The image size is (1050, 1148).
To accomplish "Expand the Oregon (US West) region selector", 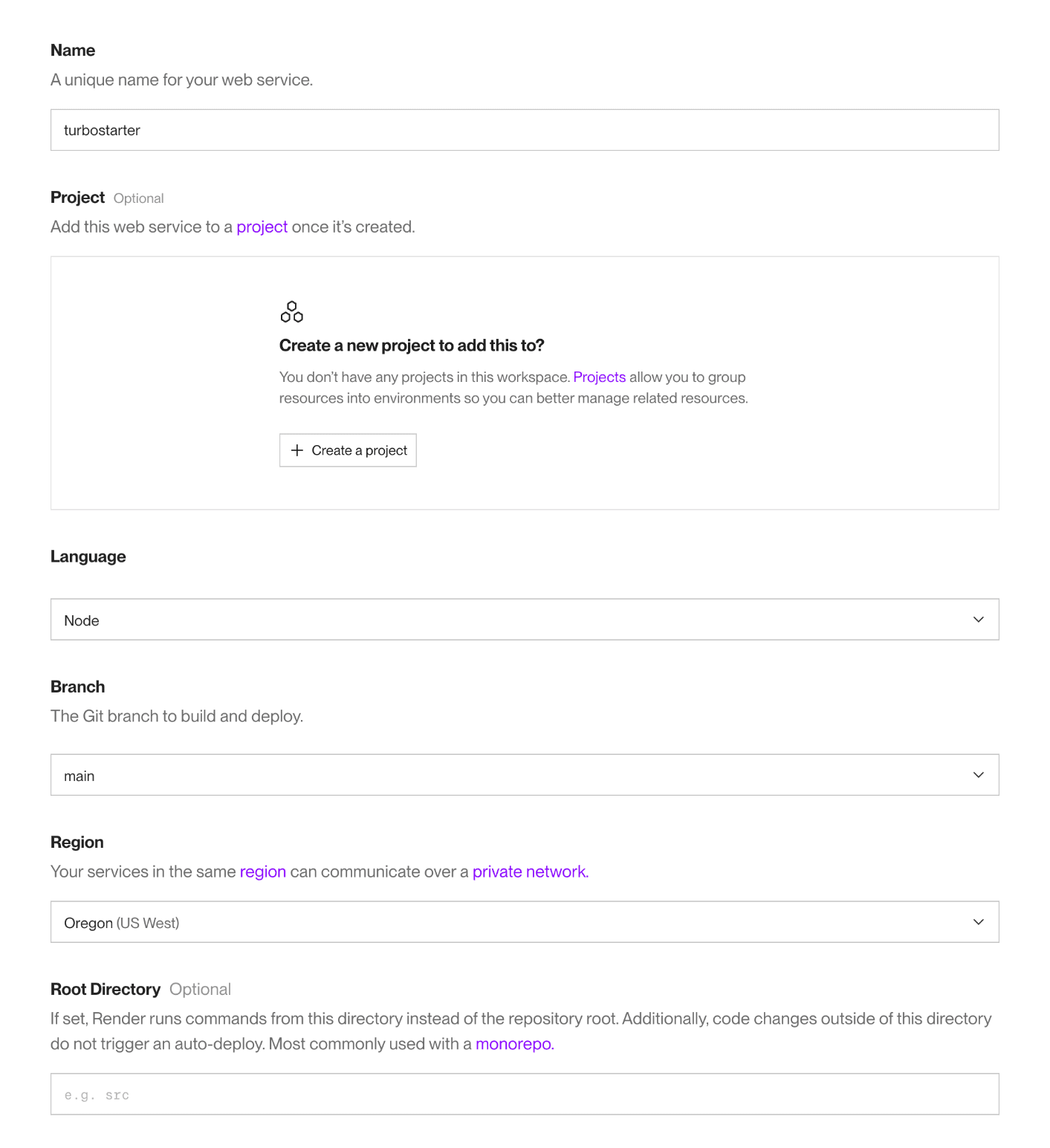I will pos(525,922).
